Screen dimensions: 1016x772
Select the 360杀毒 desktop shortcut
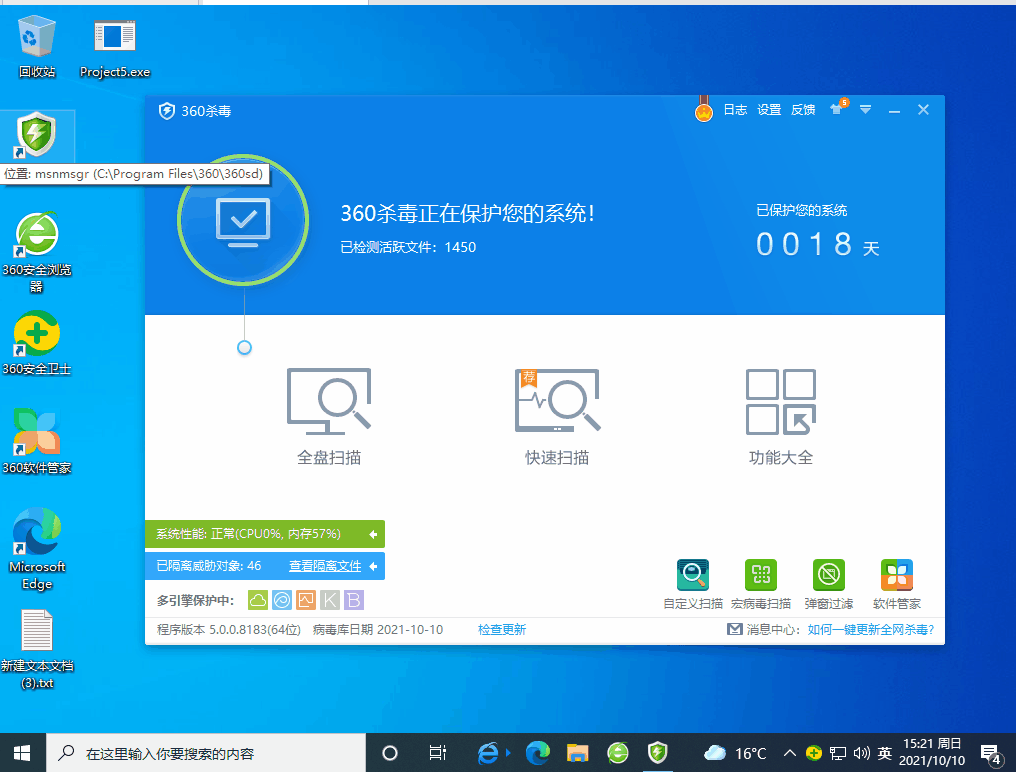pos(37,135)
